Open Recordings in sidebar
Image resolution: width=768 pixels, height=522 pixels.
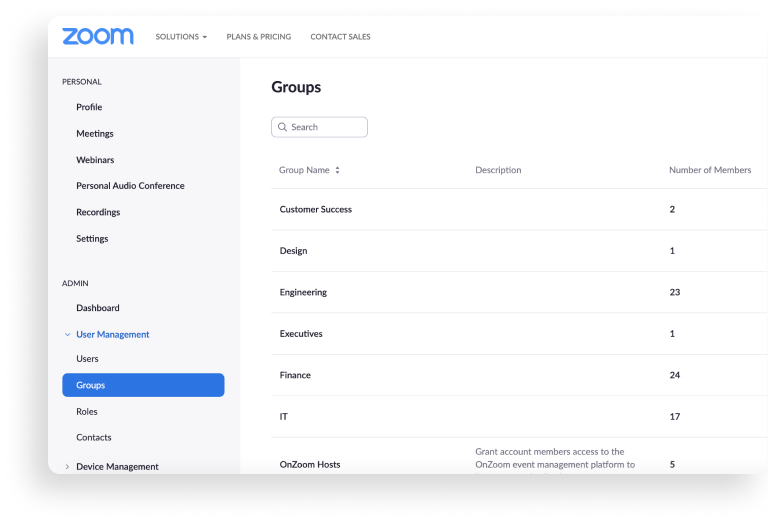98,212
